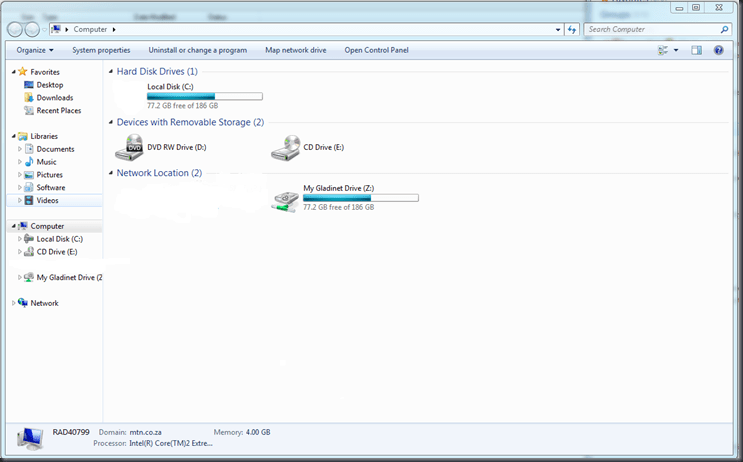This screenshot has height=462, width=743.
Task: Click the Desktop icon in Favorites
Action: click(29, 85)
